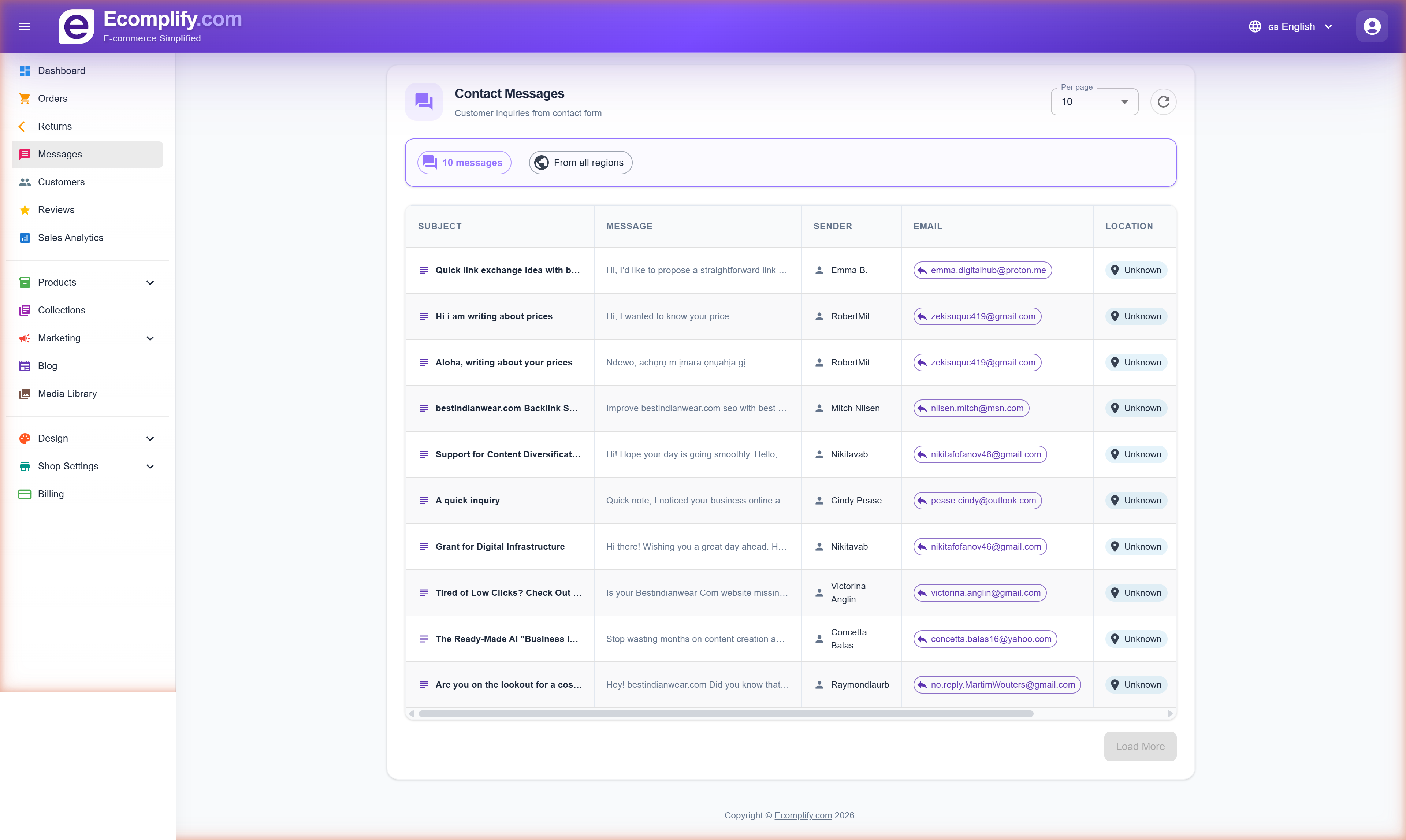Viewport: 1406px width, 840px height.
Task: Click the globe language icon
Action: point(1254,27)
